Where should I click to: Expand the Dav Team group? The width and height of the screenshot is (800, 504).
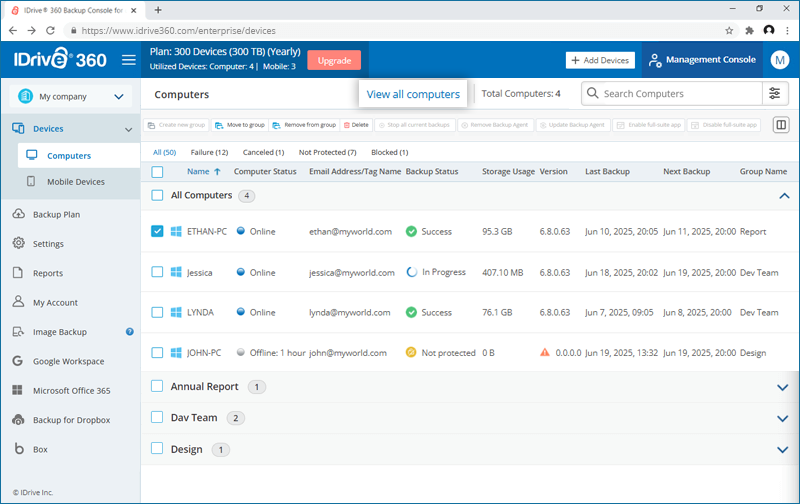[x=783, y=418]
